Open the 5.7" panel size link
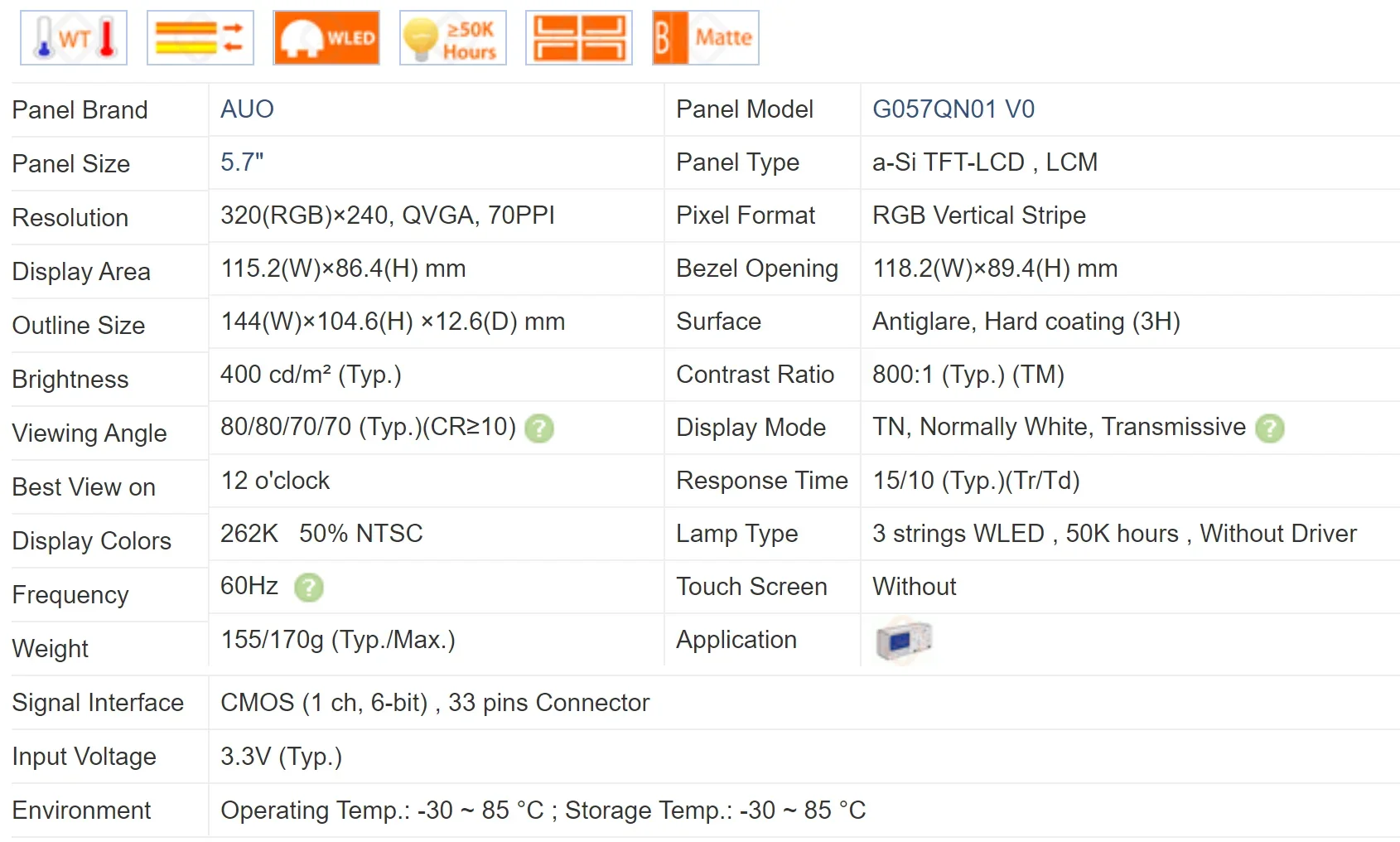This screenshot has height=842, width=1400. pos(242,162)
